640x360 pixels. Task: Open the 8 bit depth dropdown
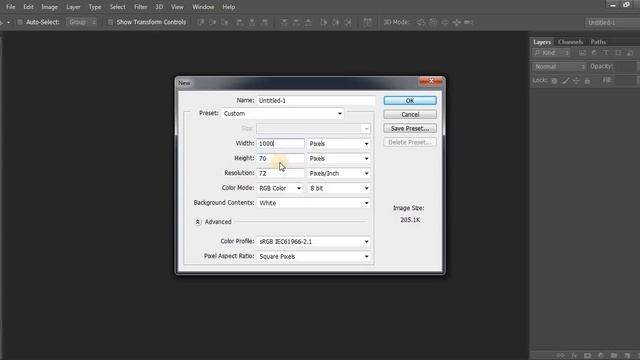tap(339, 188)
